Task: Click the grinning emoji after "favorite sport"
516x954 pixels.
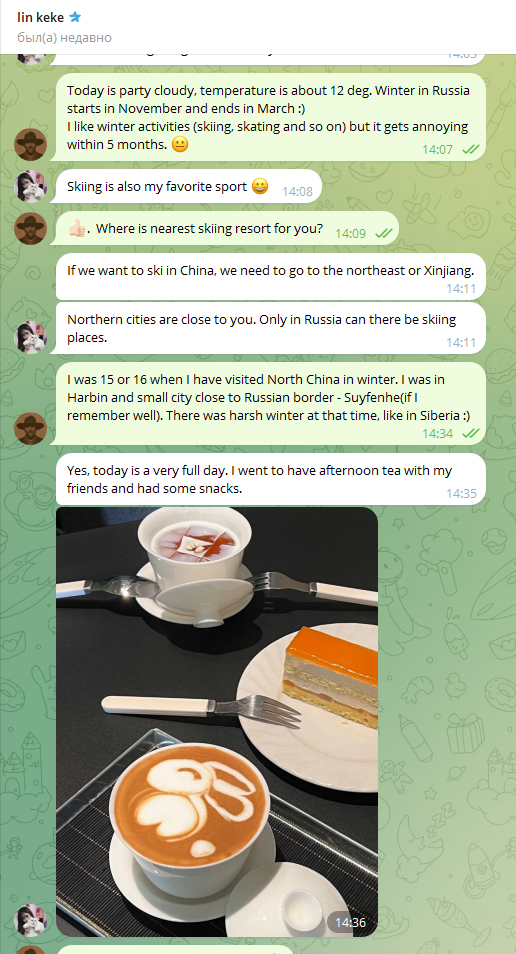Action: click(x=260, y=186)
